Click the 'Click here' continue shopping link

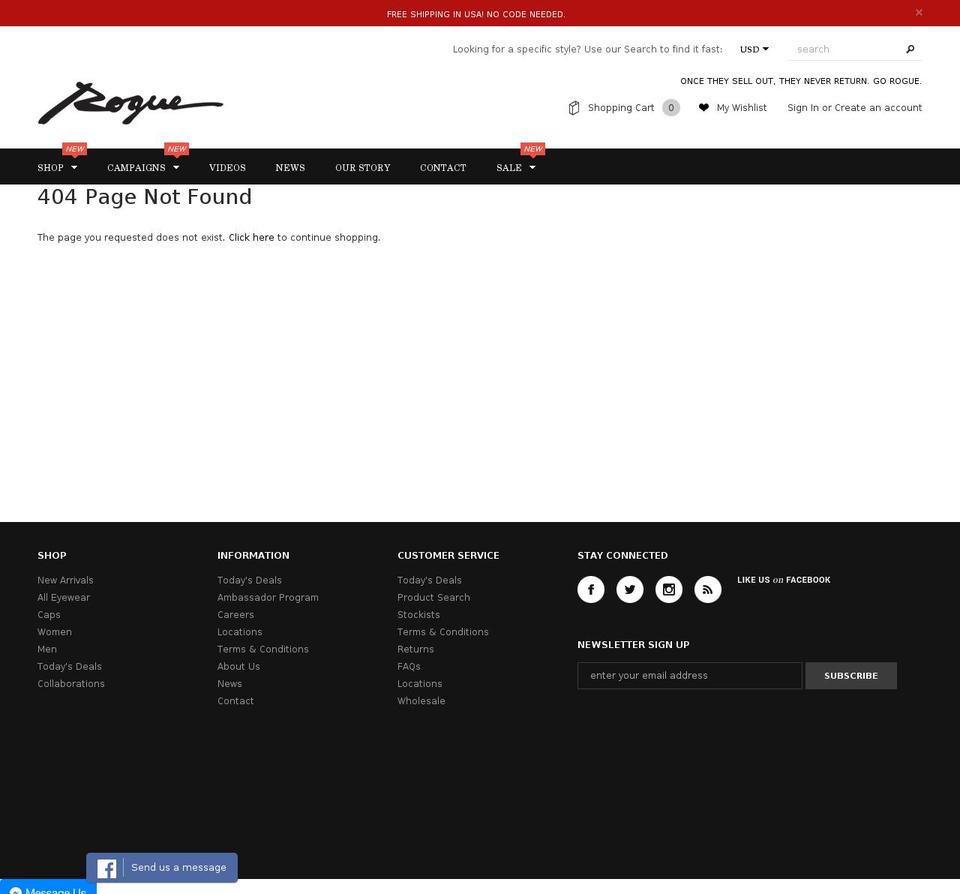click(251, 237)
